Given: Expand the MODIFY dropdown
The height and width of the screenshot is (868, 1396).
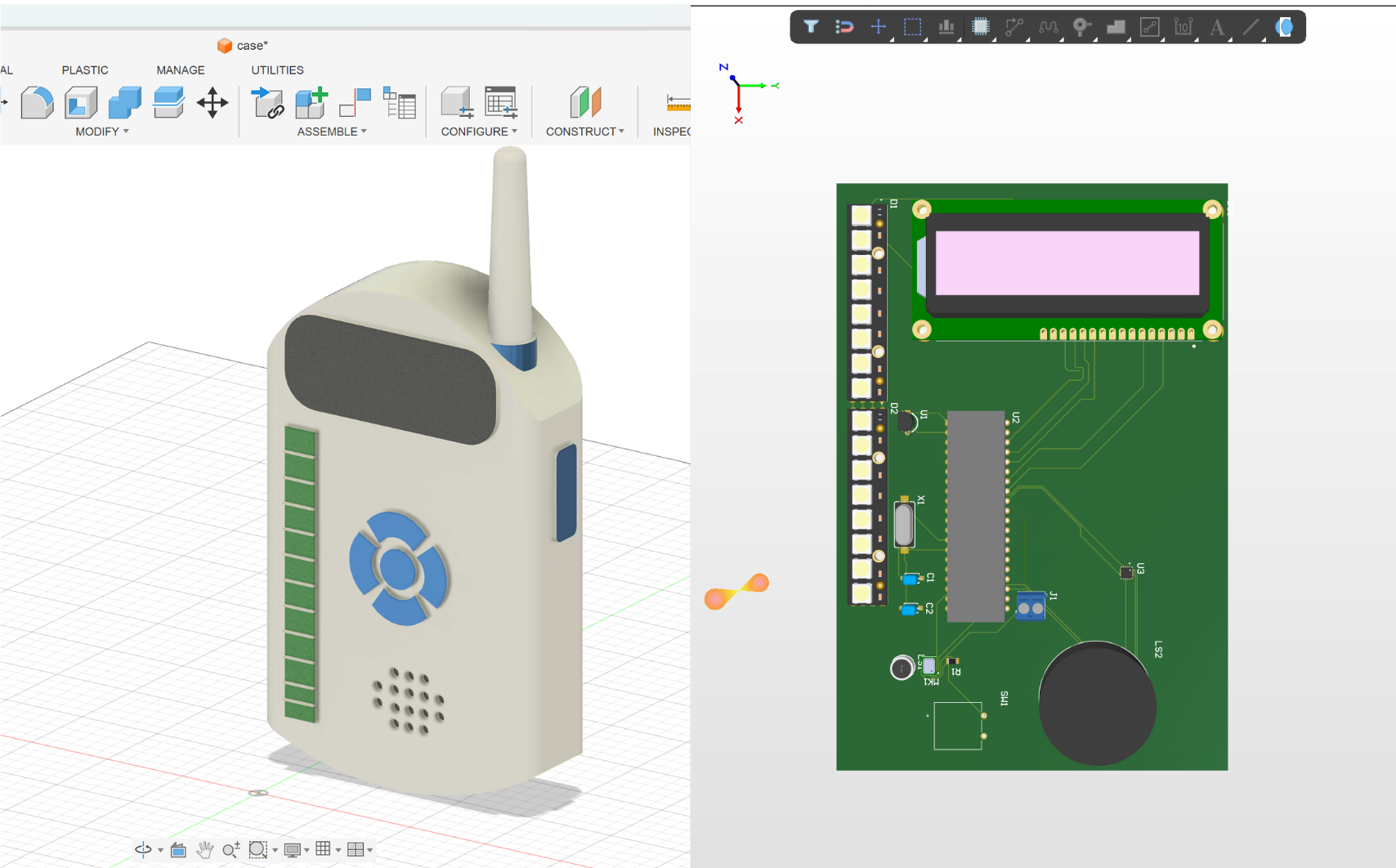Looking at the screenshot, I should [x=102, y=132].
